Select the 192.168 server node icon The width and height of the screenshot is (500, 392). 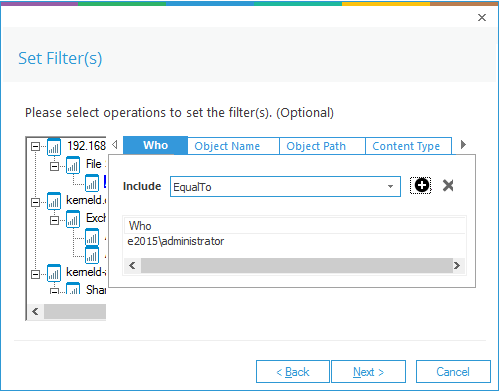(54, 147)
